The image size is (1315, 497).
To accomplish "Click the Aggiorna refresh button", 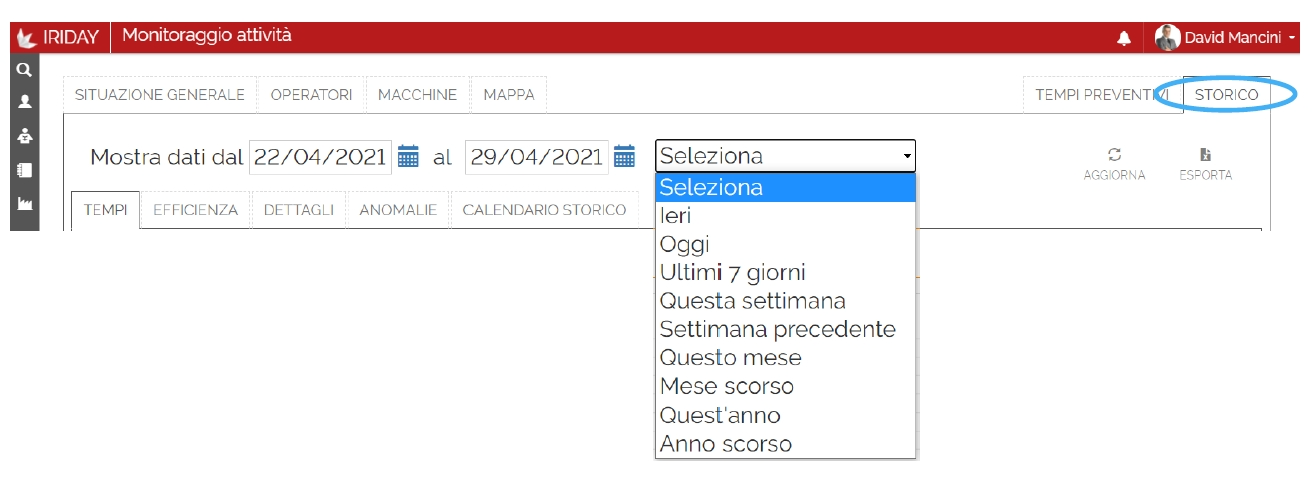I will point(1114,163).
